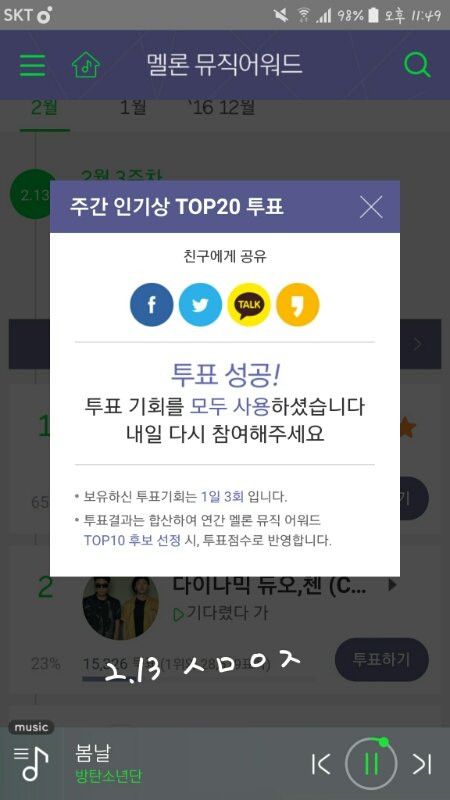Image resolution: width=450 pixels, height=800 pixels.
Task: Skip to previous track
Action: (x=320, y=764)
